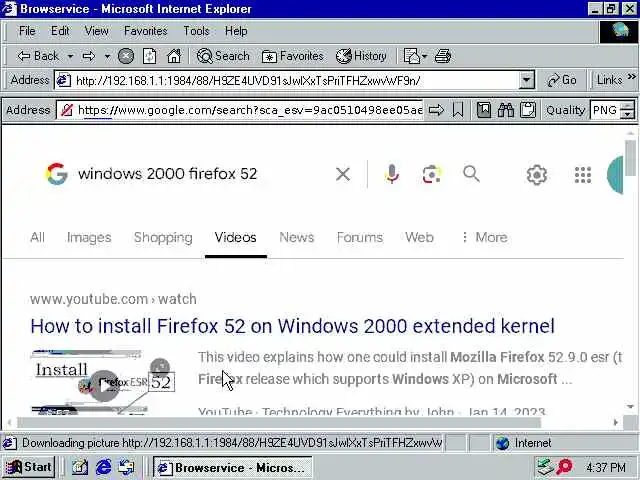Expand the Links toolbar chevron

pyautogui.click(x=631, y=76)
